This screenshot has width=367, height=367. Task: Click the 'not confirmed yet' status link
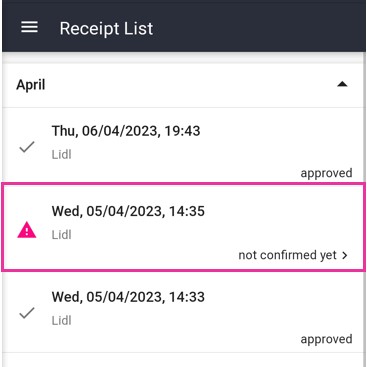[x=287, y=255]
